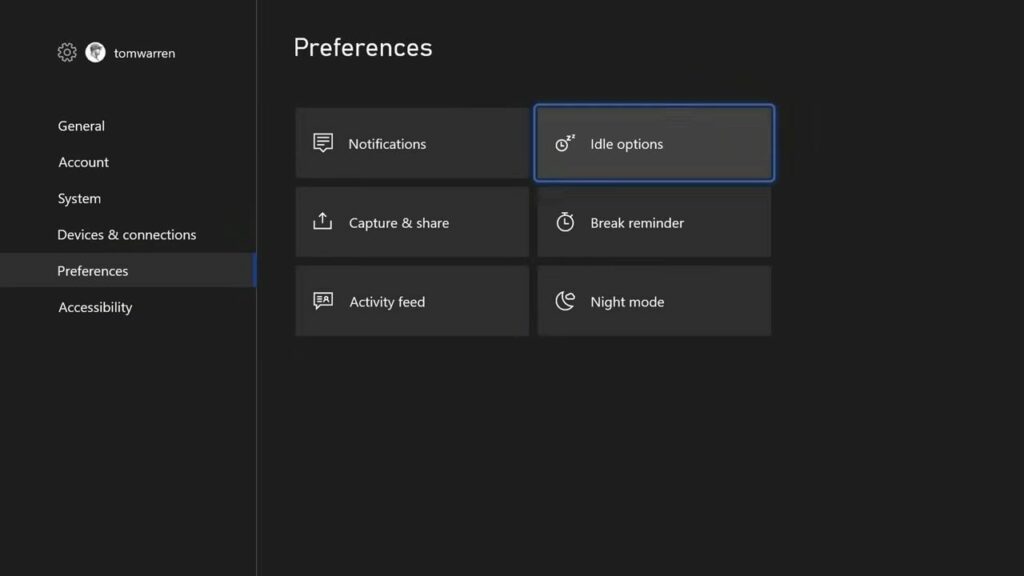This screenshot has height=576, width=1024.
Task: Select Devices & connections
Action: click(126, 234)
